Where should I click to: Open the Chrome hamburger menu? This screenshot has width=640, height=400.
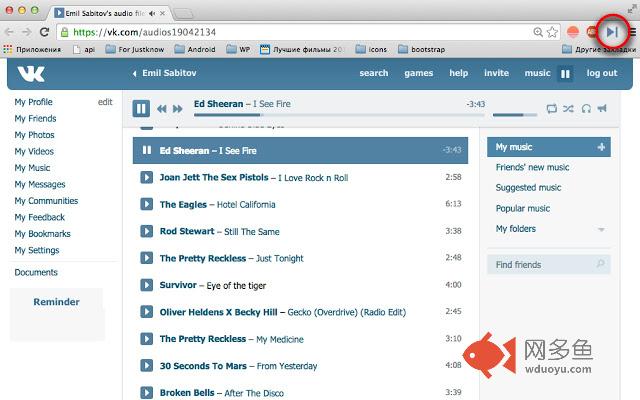pos(633,32)
